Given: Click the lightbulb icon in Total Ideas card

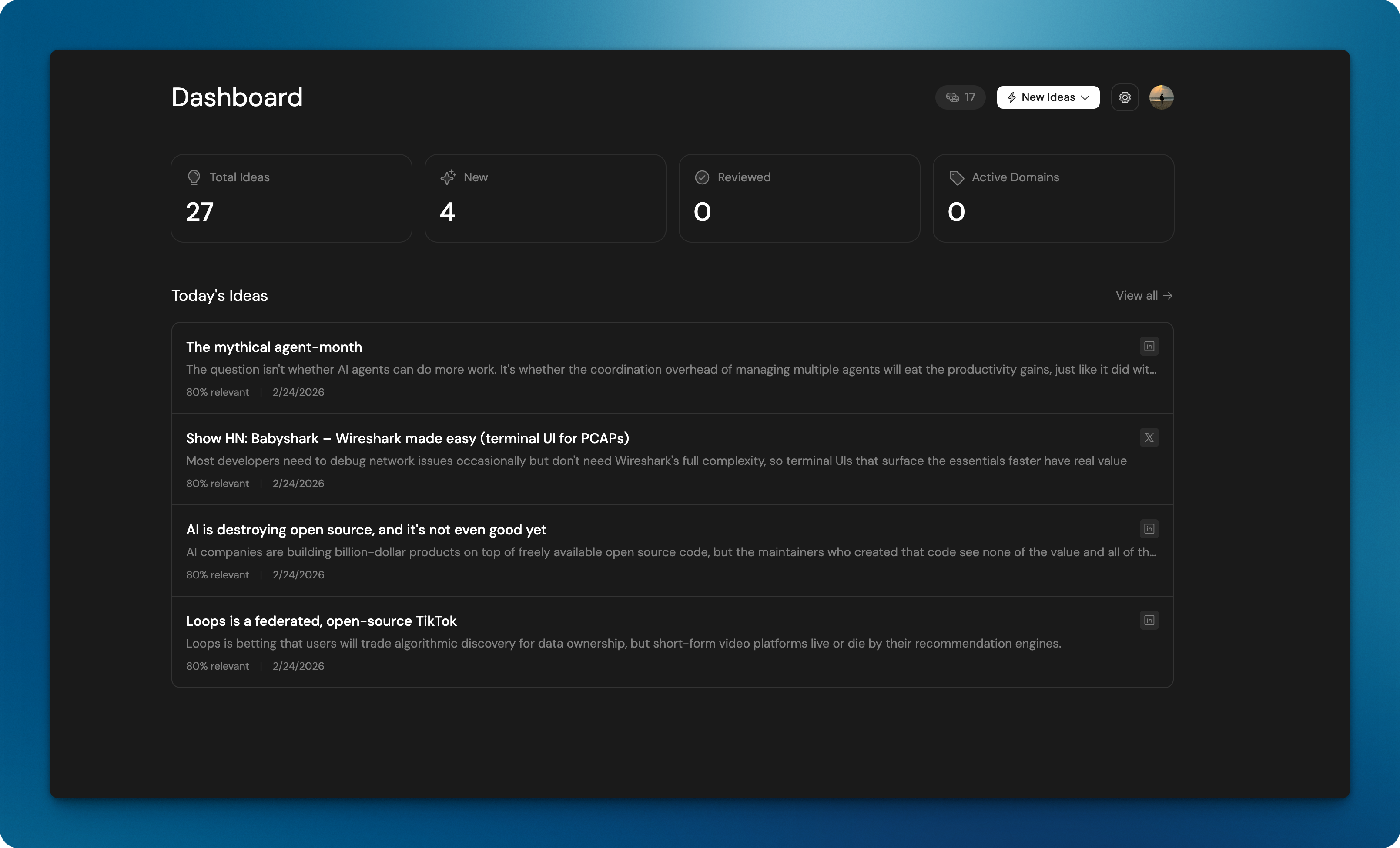Looking at the screenshot, I should tap(194, 177).
